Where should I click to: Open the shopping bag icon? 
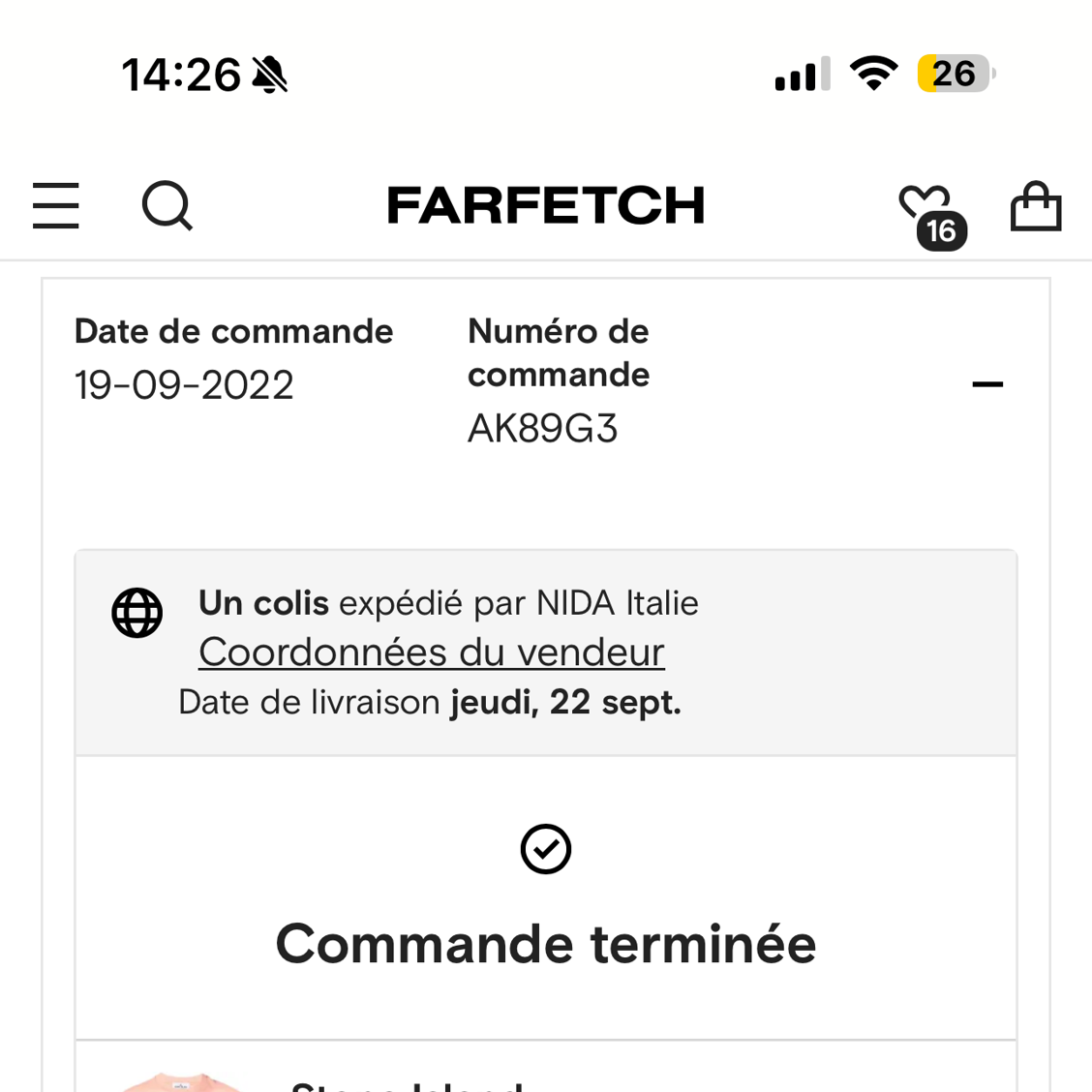click(x=1036, y=205)
